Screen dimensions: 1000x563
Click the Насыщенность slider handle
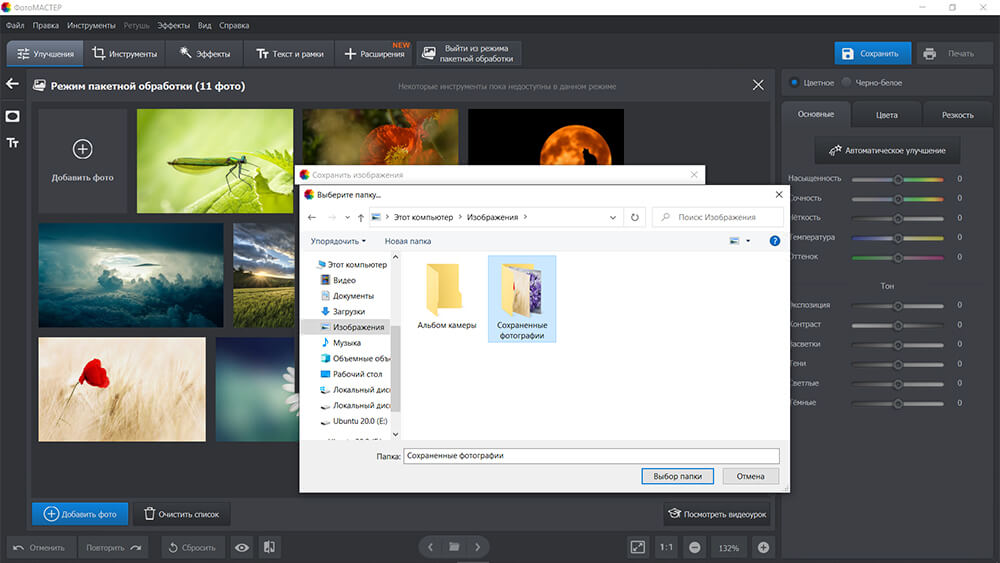point(898,179)
